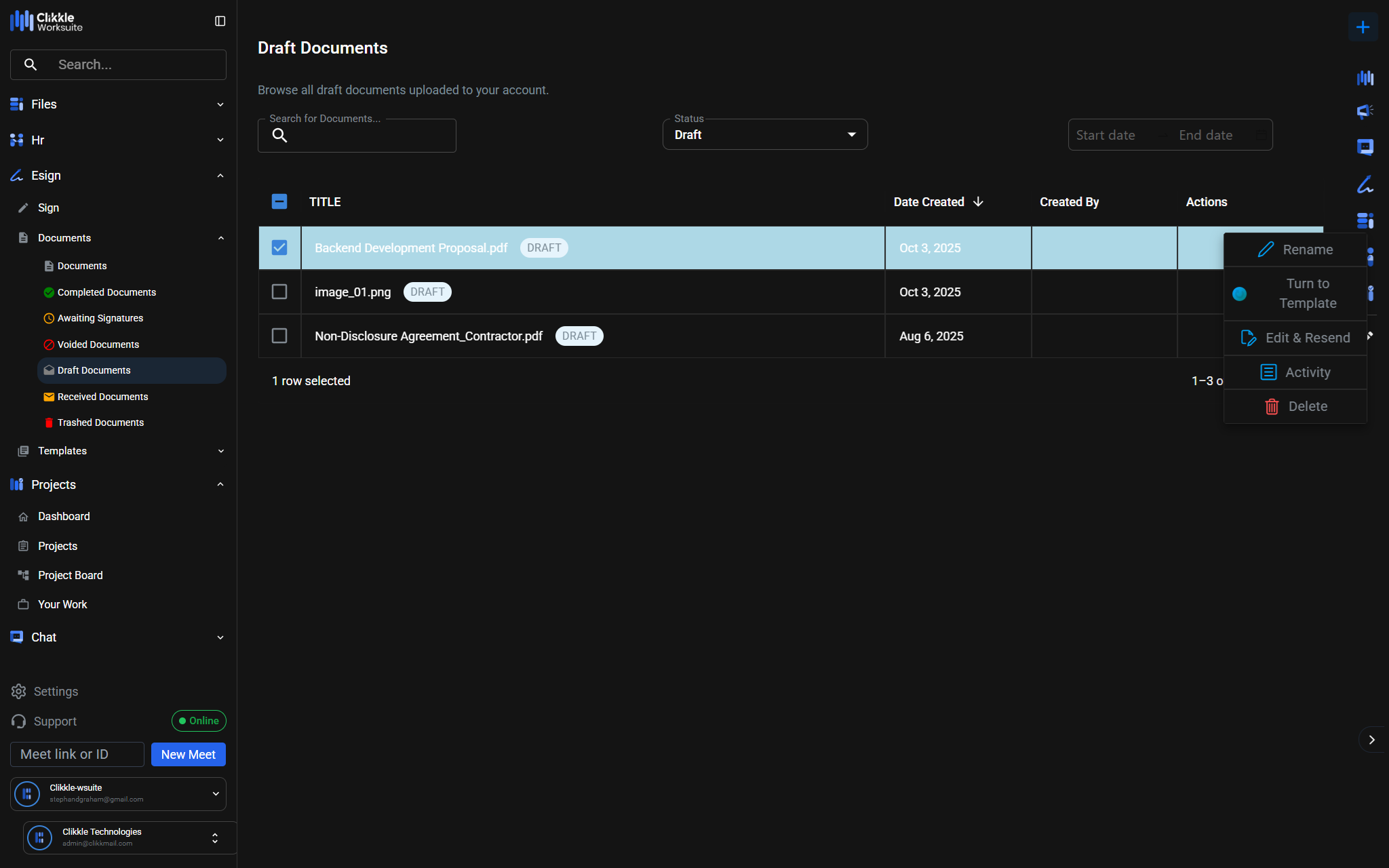1389x868 pixels.
Task: Open the Esign pen icon in right rail
Action: tap(1365, 184)
